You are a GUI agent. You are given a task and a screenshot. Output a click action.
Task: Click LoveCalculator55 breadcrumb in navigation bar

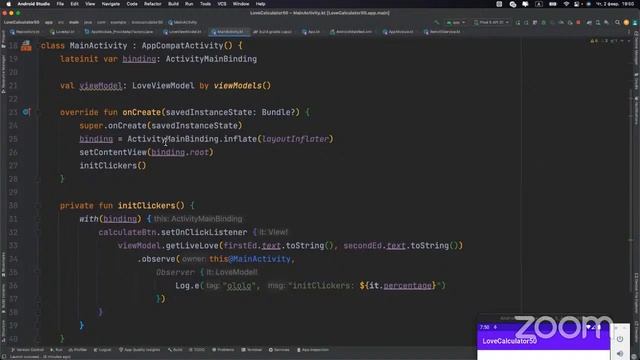22,22
